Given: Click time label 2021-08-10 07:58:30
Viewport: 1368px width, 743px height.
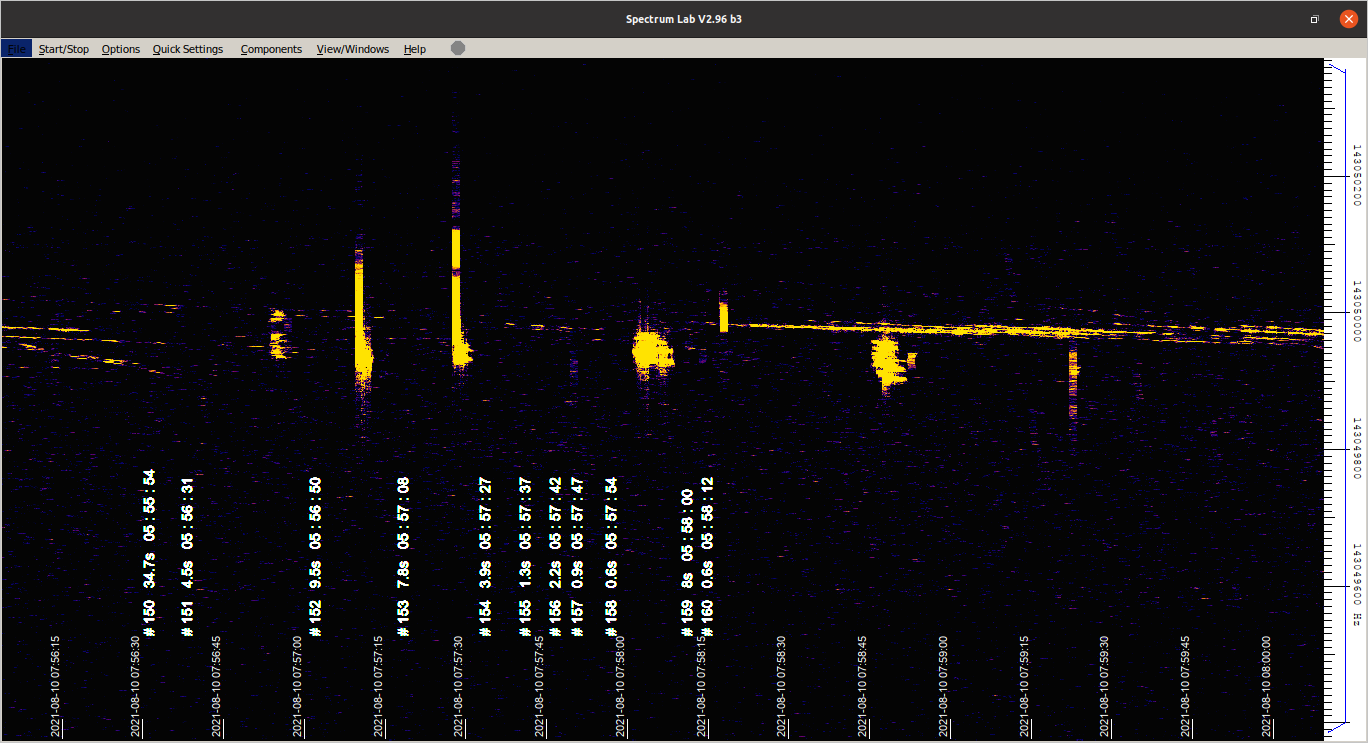Looking at the screenshot, I should pyautogui.click(x=781, y=686).
